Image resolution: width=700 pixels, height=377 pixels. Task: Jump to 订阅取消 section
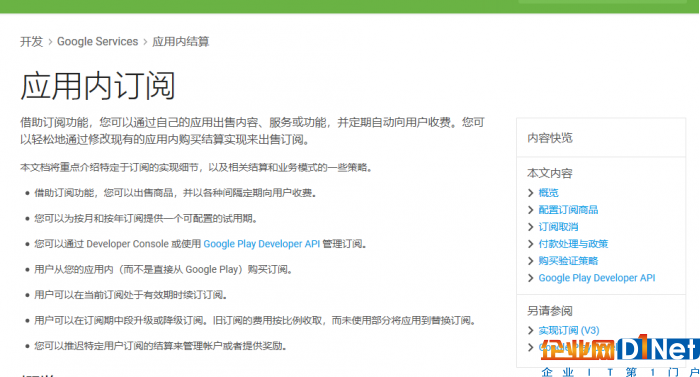coord(558,227)
